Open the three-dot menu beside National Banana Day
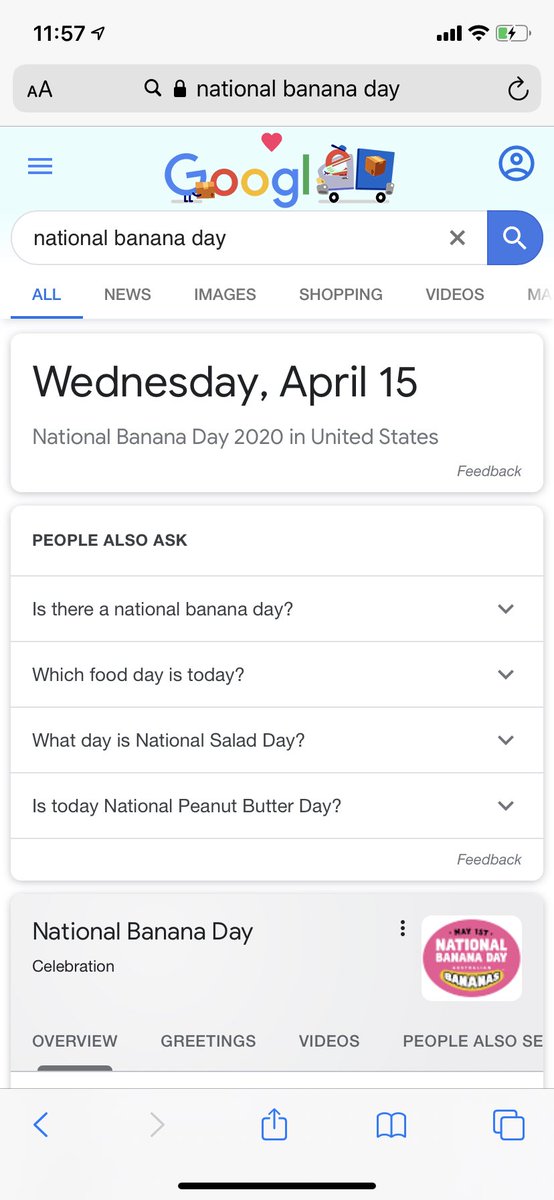The height and width of the screenshot is (1200, 554). tap(402, 928)
